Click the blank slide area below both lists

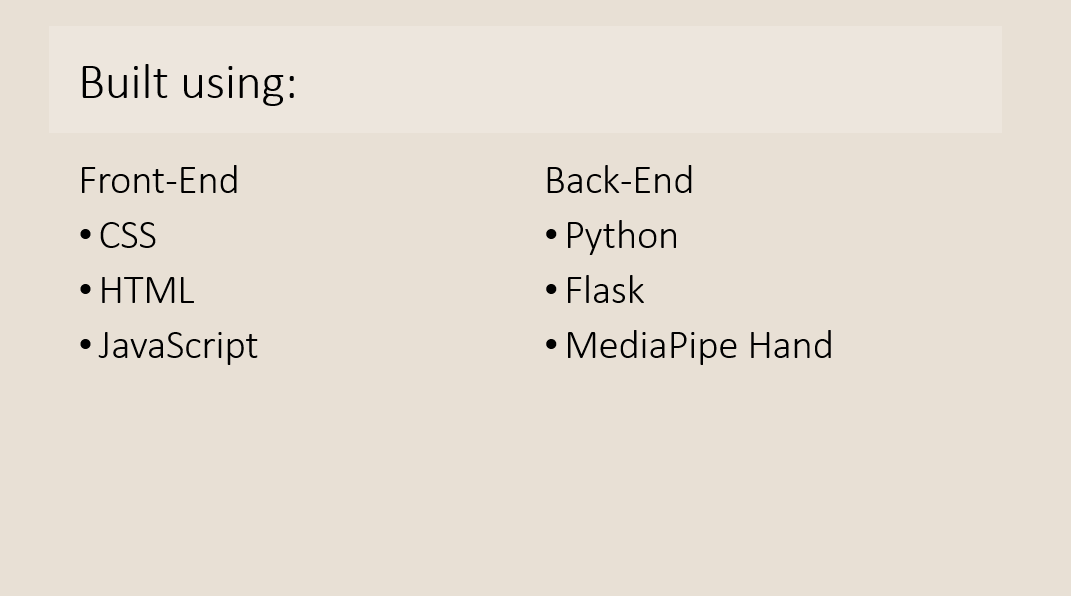[x=536, y=478]
